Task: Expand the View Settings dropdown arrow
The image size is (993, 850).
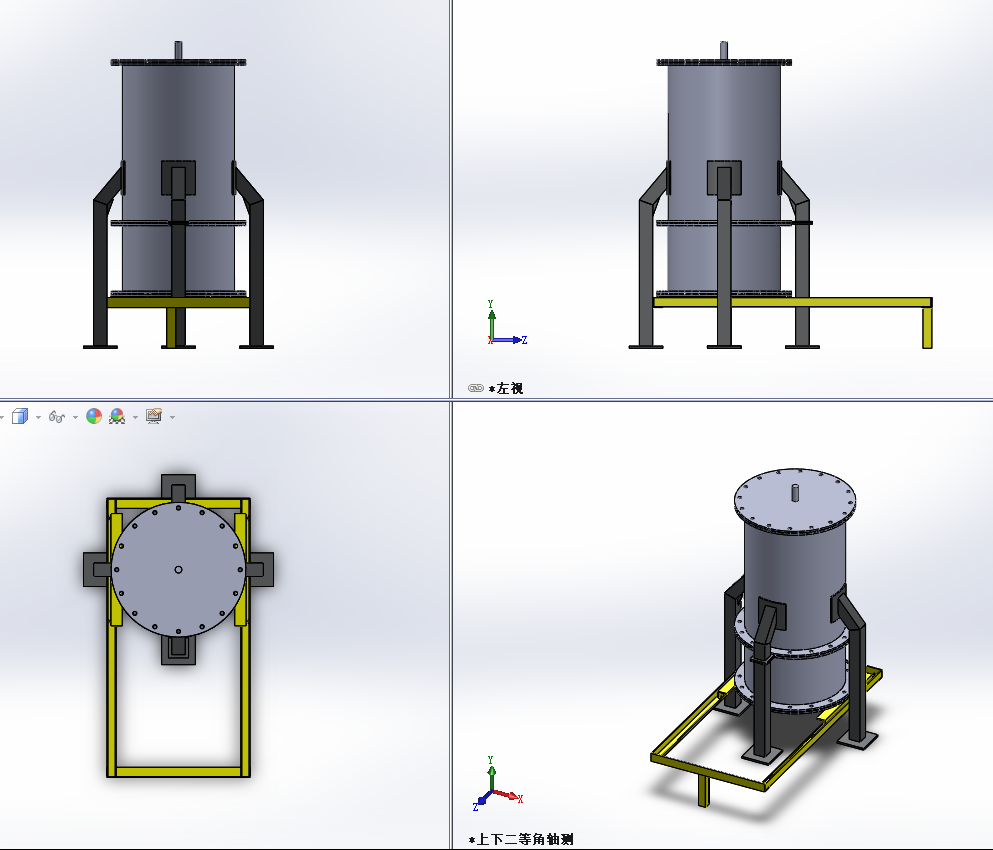Action: (172, 417)
